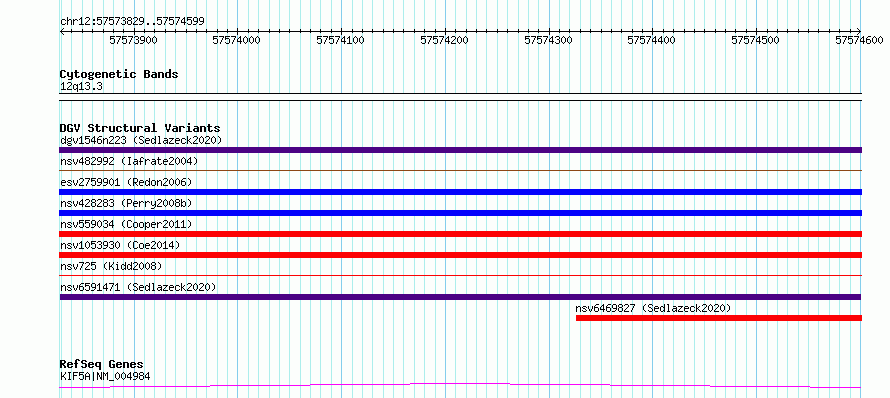Click the blue nsv428283 variant bar
The width and height of the screenshot is (890, 398).
[460, 213]
